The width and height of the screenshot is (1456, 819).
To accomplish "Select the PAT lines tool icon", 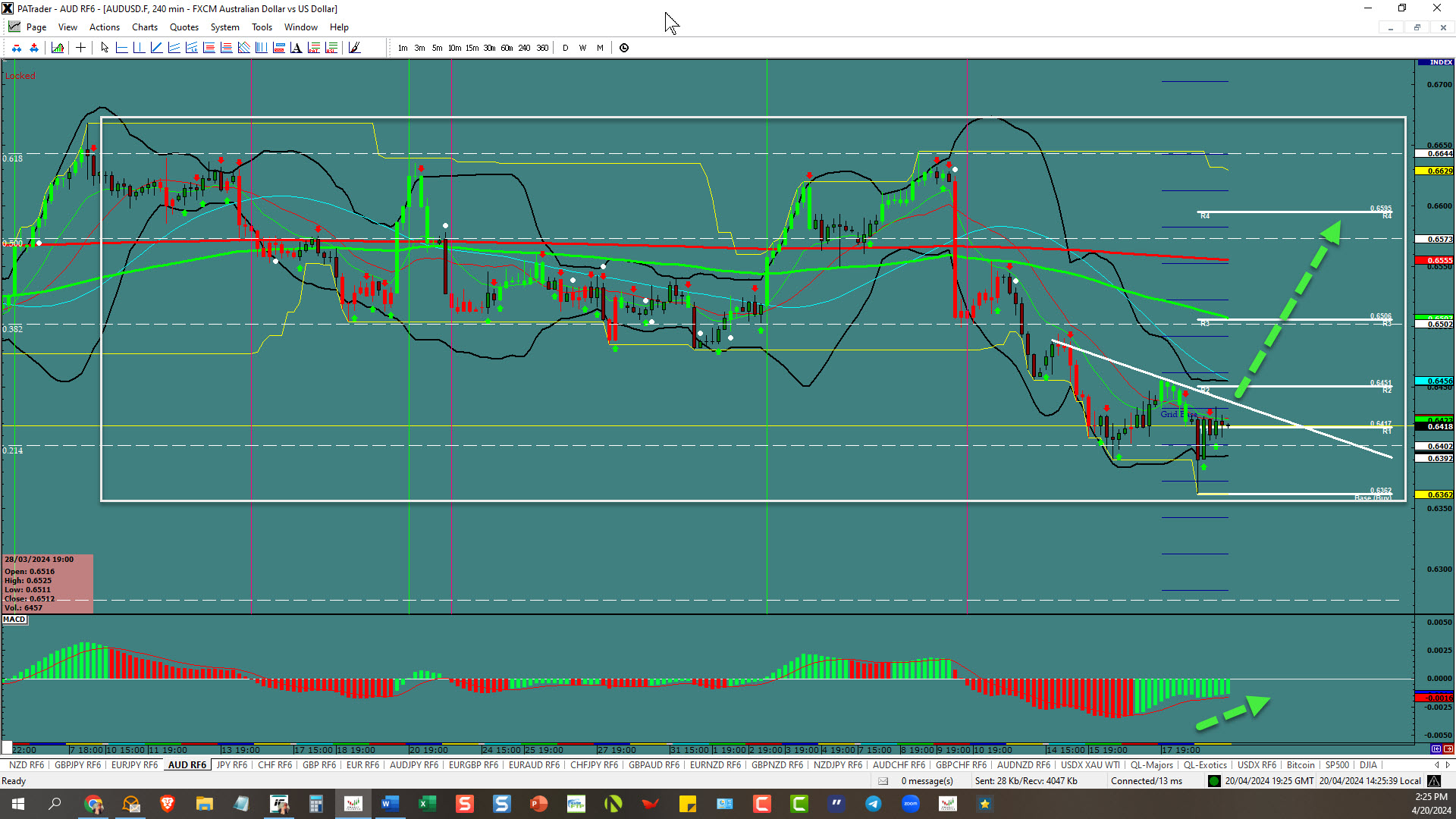I will pos(313,48).
